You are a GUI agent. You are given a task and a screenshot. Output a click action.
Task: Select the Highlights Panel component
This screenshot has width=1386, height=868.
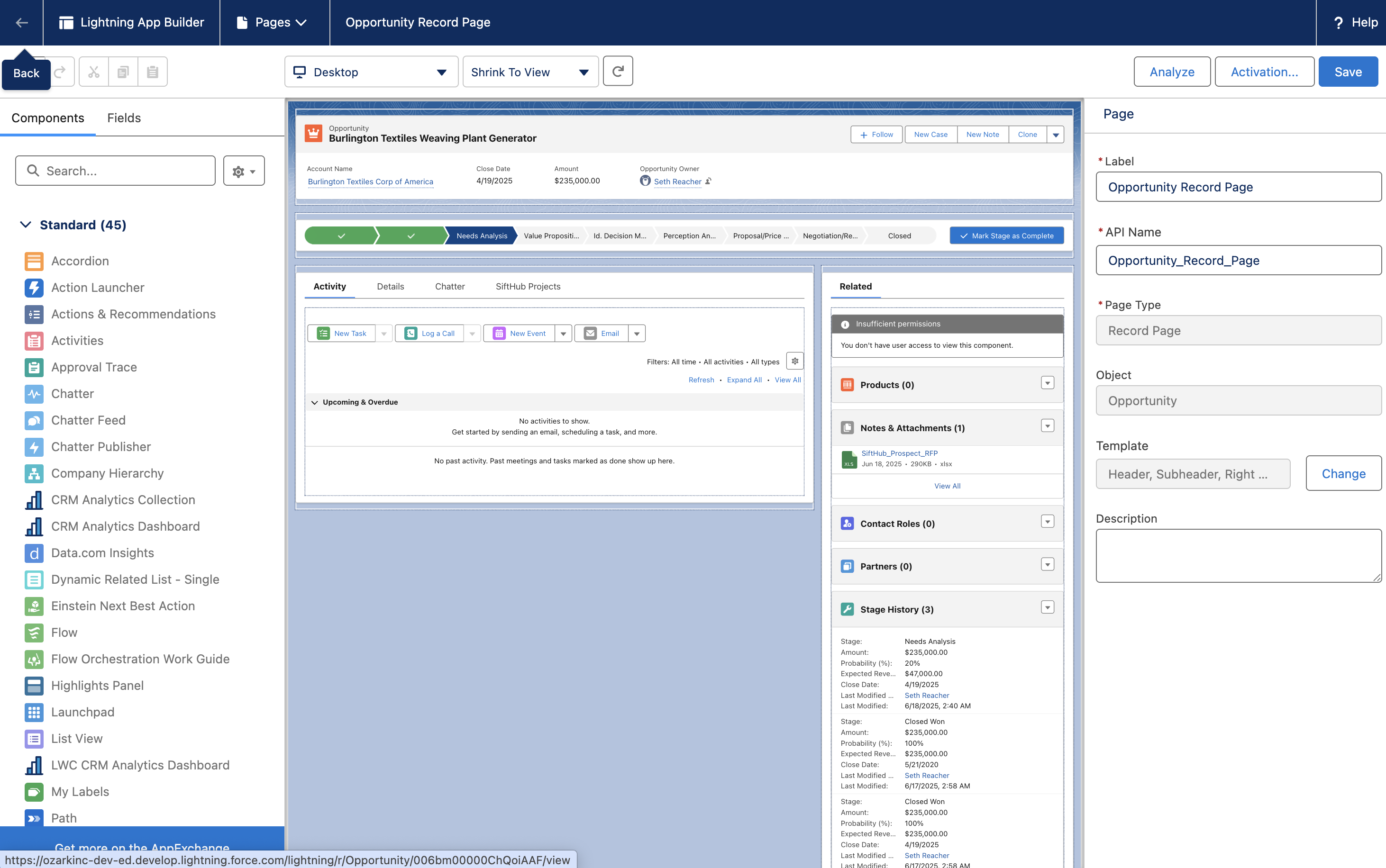coord(97,686)
